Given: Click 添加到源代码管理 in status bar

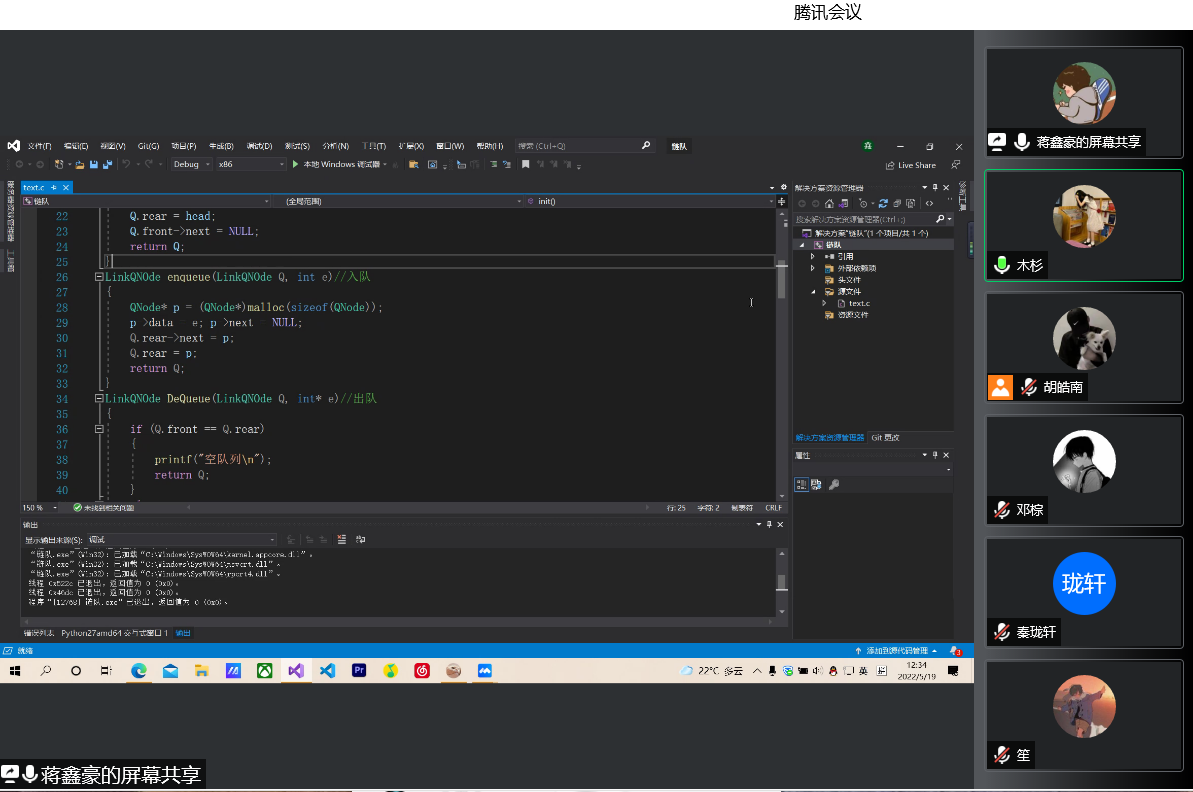Looking at the screenshot, I should [897, 651].
